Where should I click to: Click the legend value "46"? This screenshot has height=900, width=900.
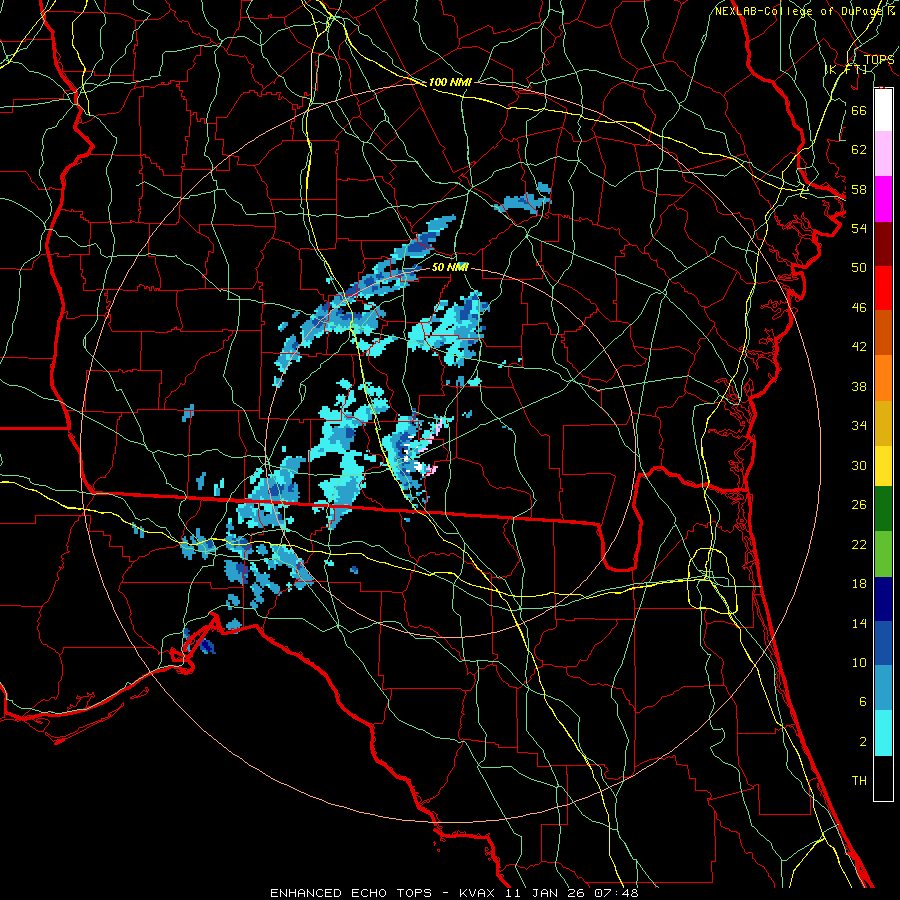pos(859,308)
